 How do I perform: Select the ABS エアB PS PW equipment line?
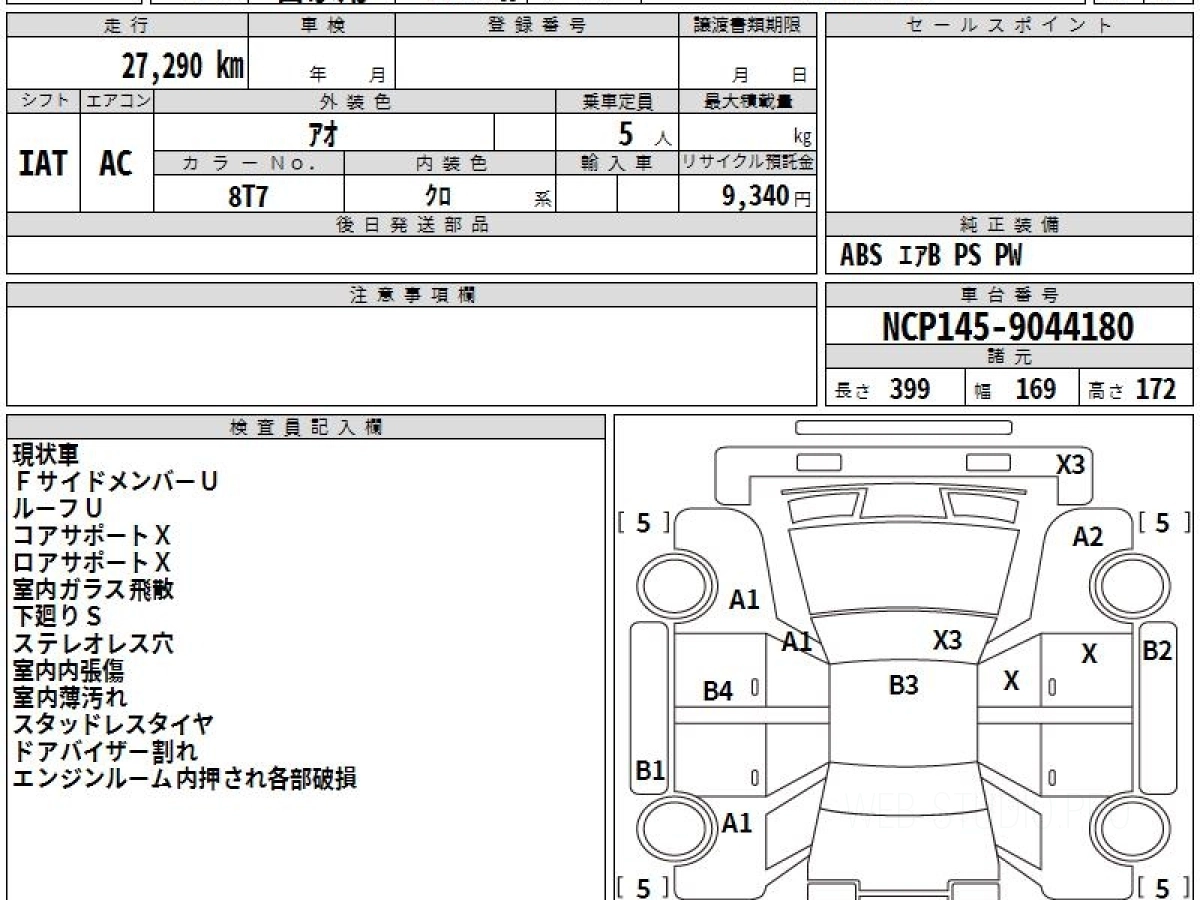point(931,256)
